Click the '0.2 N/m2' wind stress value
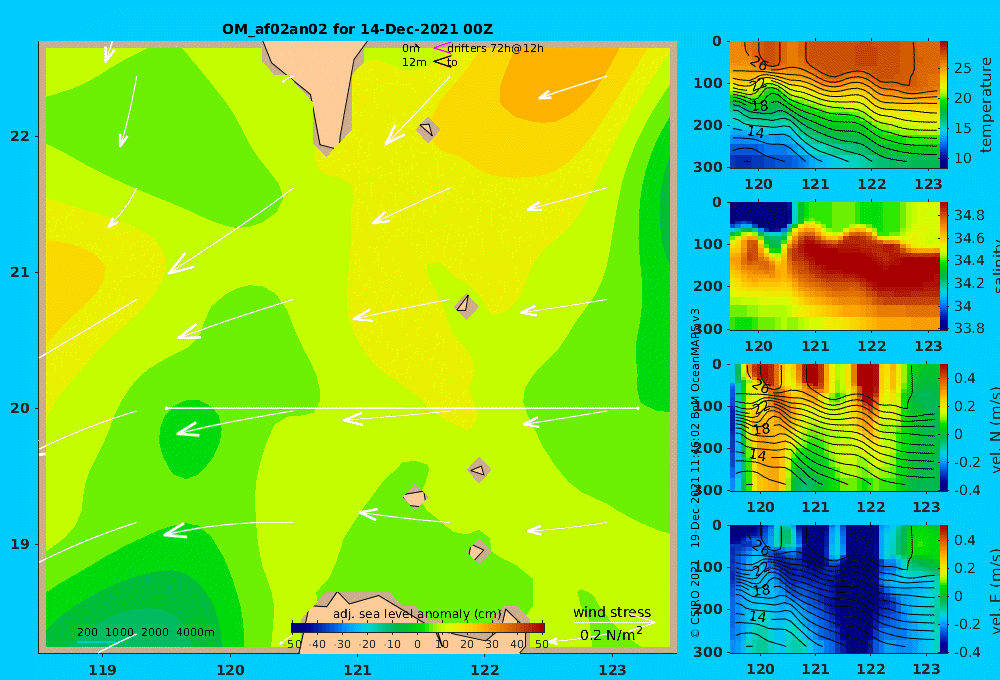 pos(611,635)
